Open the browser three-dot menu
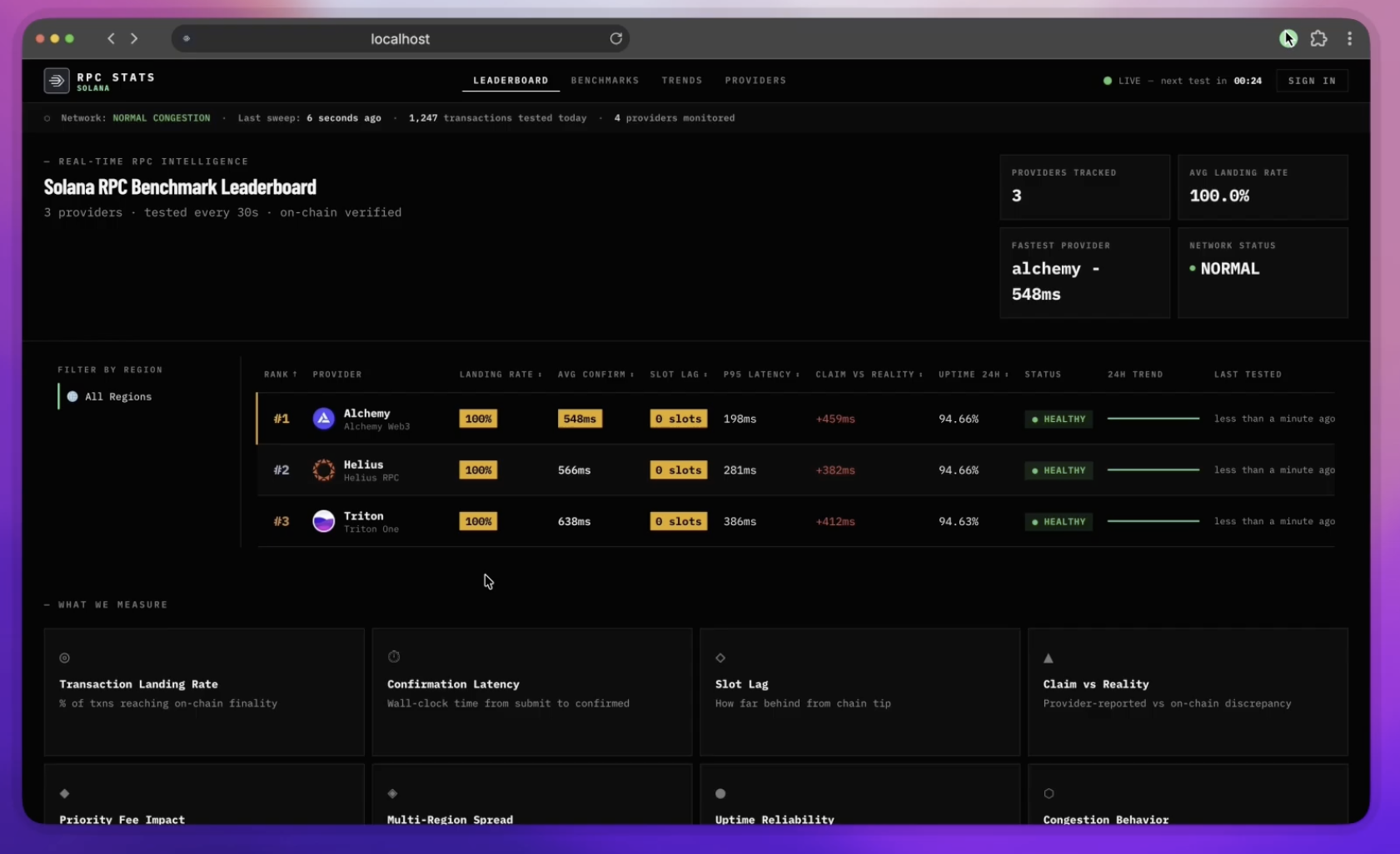 click(x=1349, y=38)
